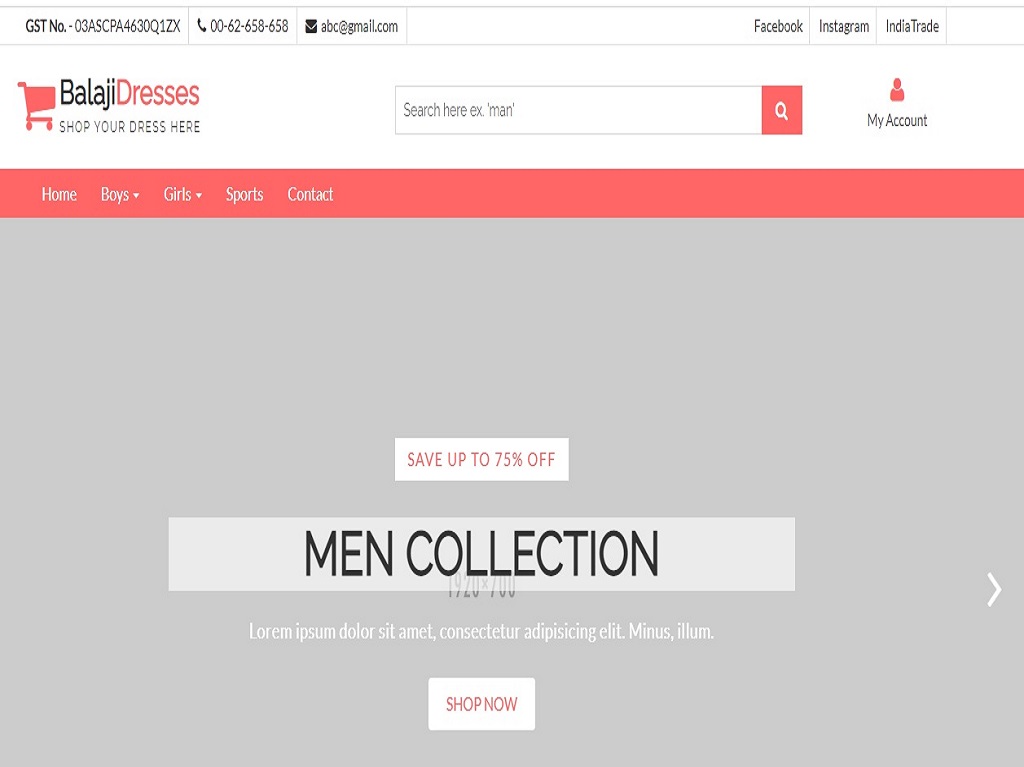Image resolution: width=1024 pixels, height=767 pixels.
Task: Open the IndiaTrade link
Action: click(x=912, y=26)
